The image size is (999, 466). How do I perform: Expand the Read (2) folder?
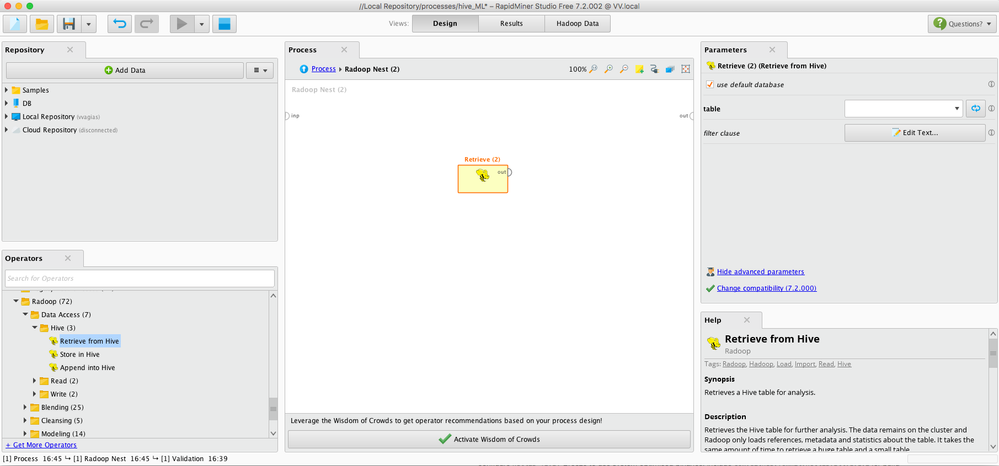[x=35, y=381]
